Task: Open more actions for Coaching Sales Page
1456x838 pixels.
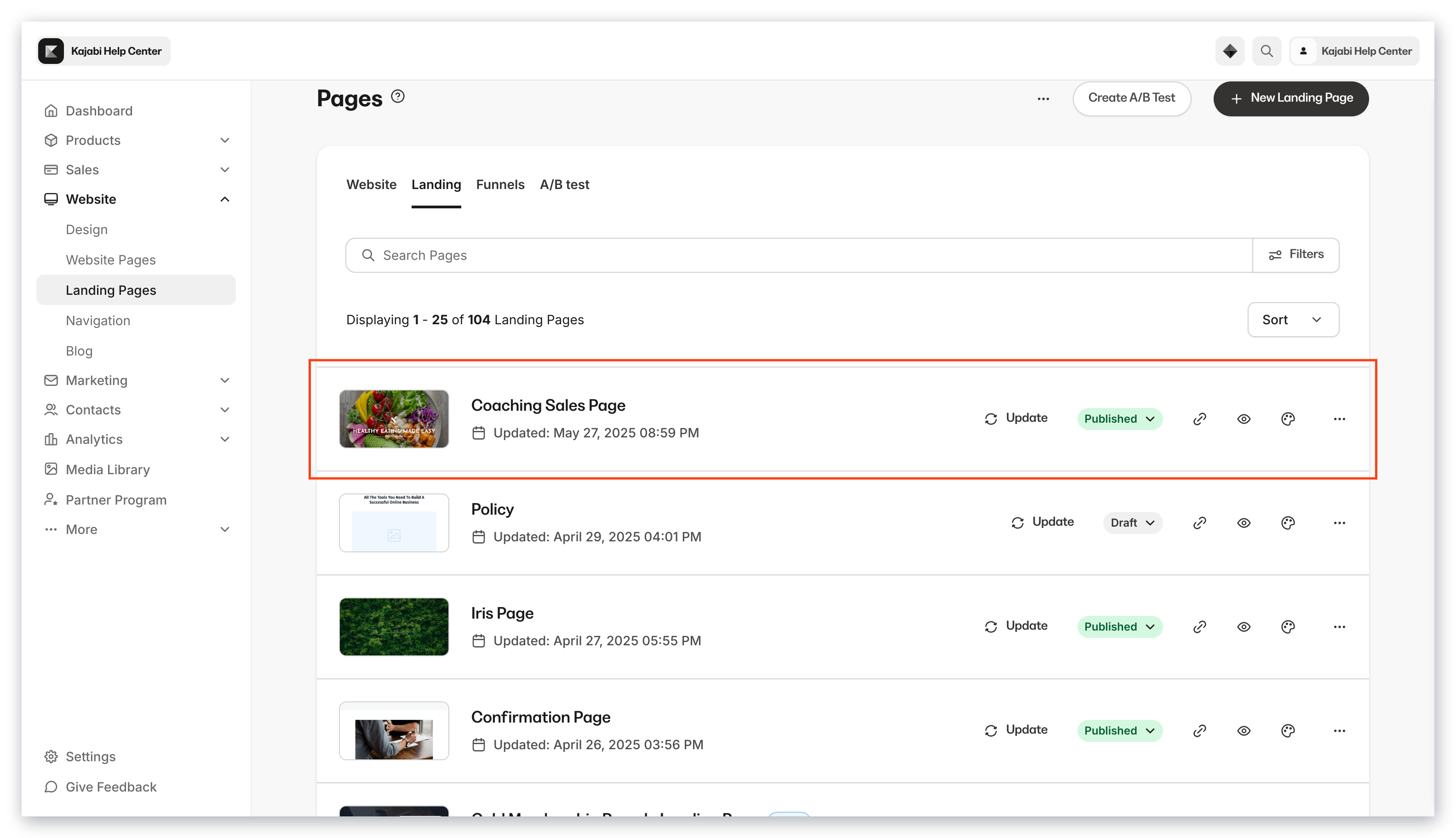Action: tap(1339, 419)
